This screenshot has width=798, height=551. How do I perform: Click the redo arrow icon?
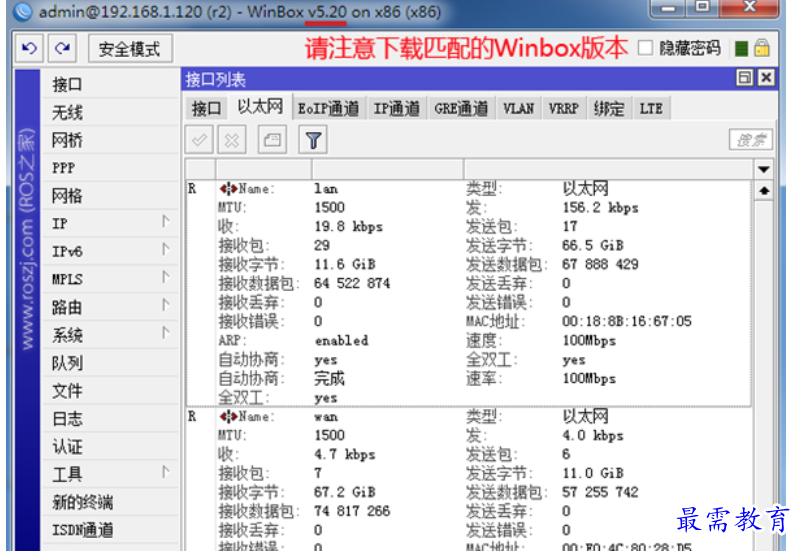point(63,48)
